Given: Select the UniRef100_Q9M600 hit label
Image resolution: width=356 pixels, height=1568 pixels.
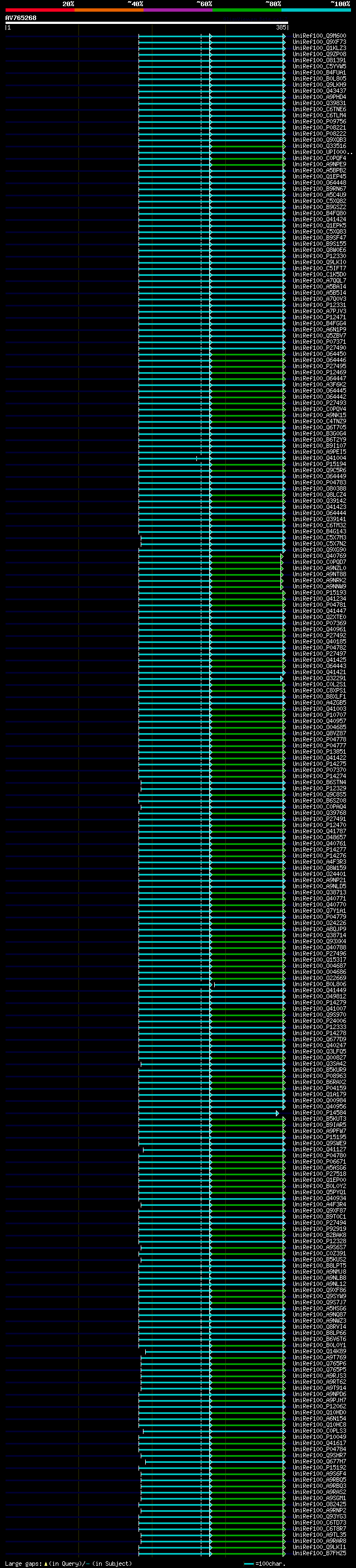Looking at the screenshot, I should 319,36.
